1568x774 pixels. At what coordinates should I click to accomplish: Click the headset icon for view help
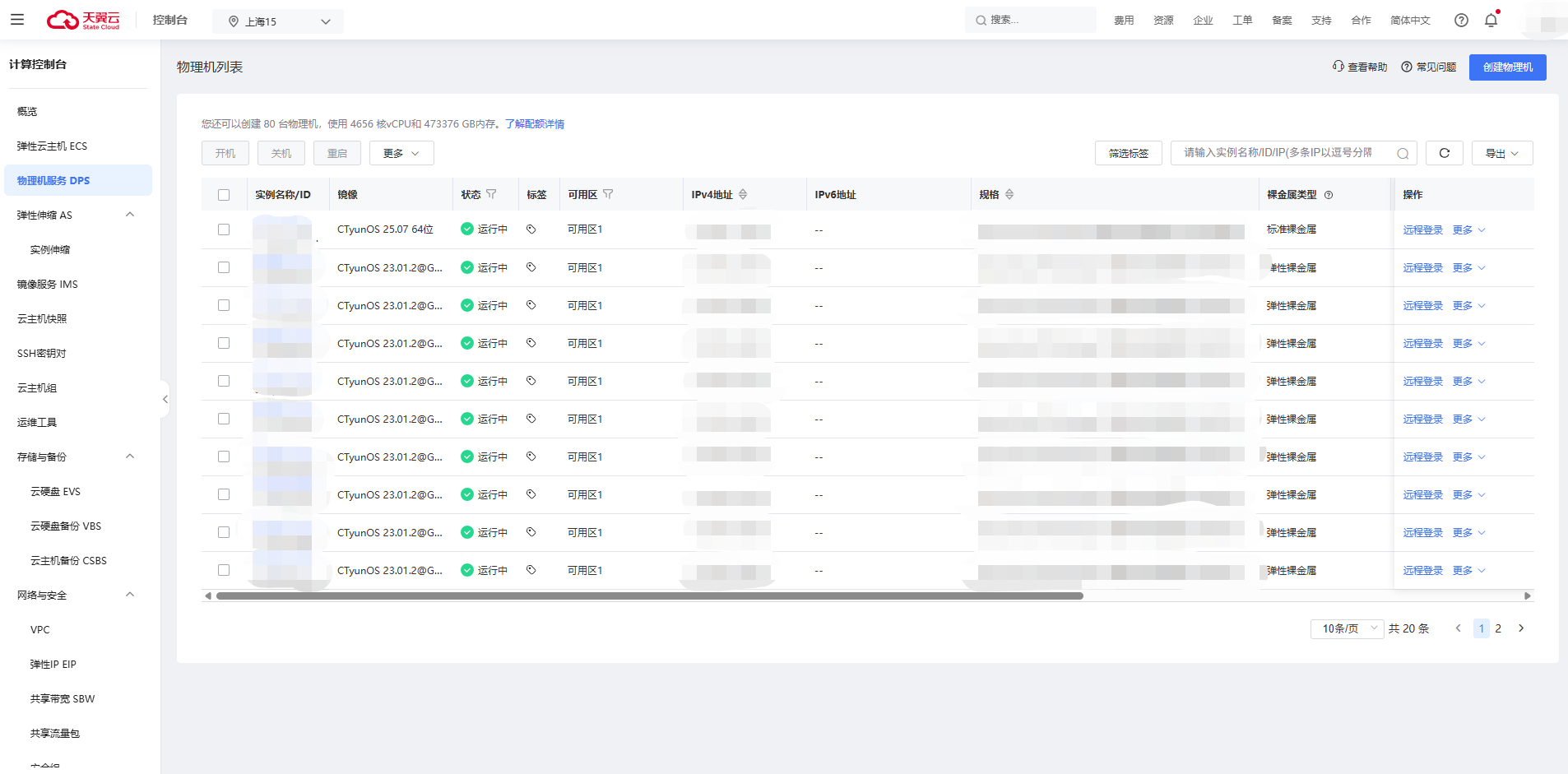pos(1338,67)
